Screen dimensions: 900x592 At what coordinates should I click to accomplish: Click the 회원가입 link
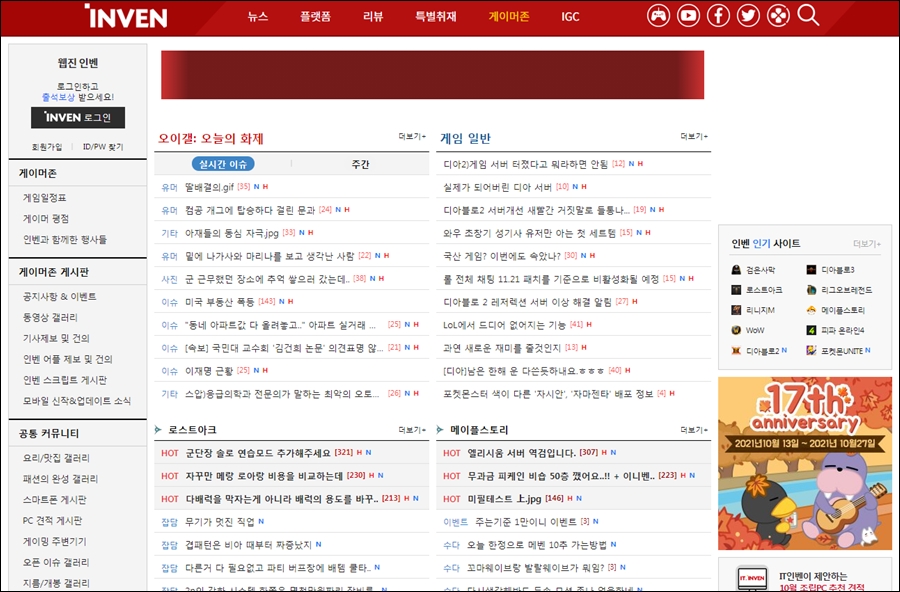tap(47, 147)
